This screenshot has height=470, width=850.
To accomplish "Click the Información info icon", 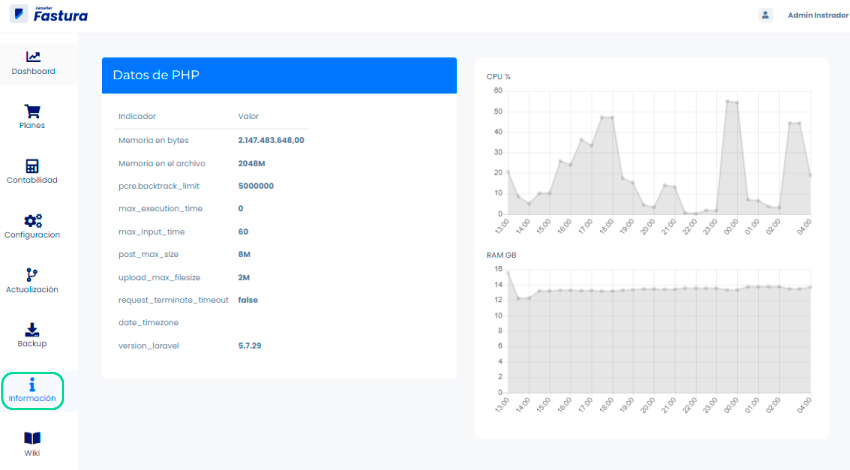I will 32,384.
